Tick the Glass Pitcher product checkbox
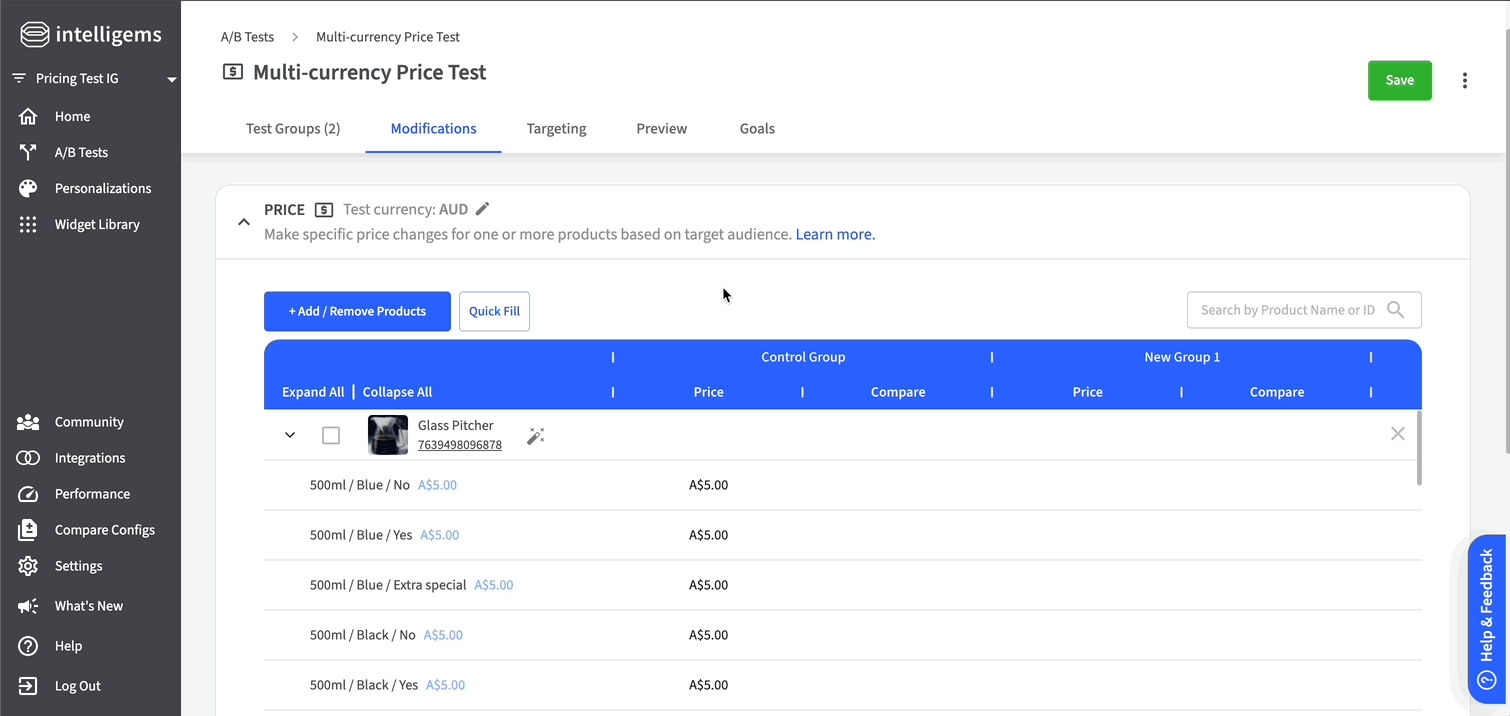Image resolution: width=1510 pixels, height=716 pixels. pyautogui.click(x=331, y=436)
